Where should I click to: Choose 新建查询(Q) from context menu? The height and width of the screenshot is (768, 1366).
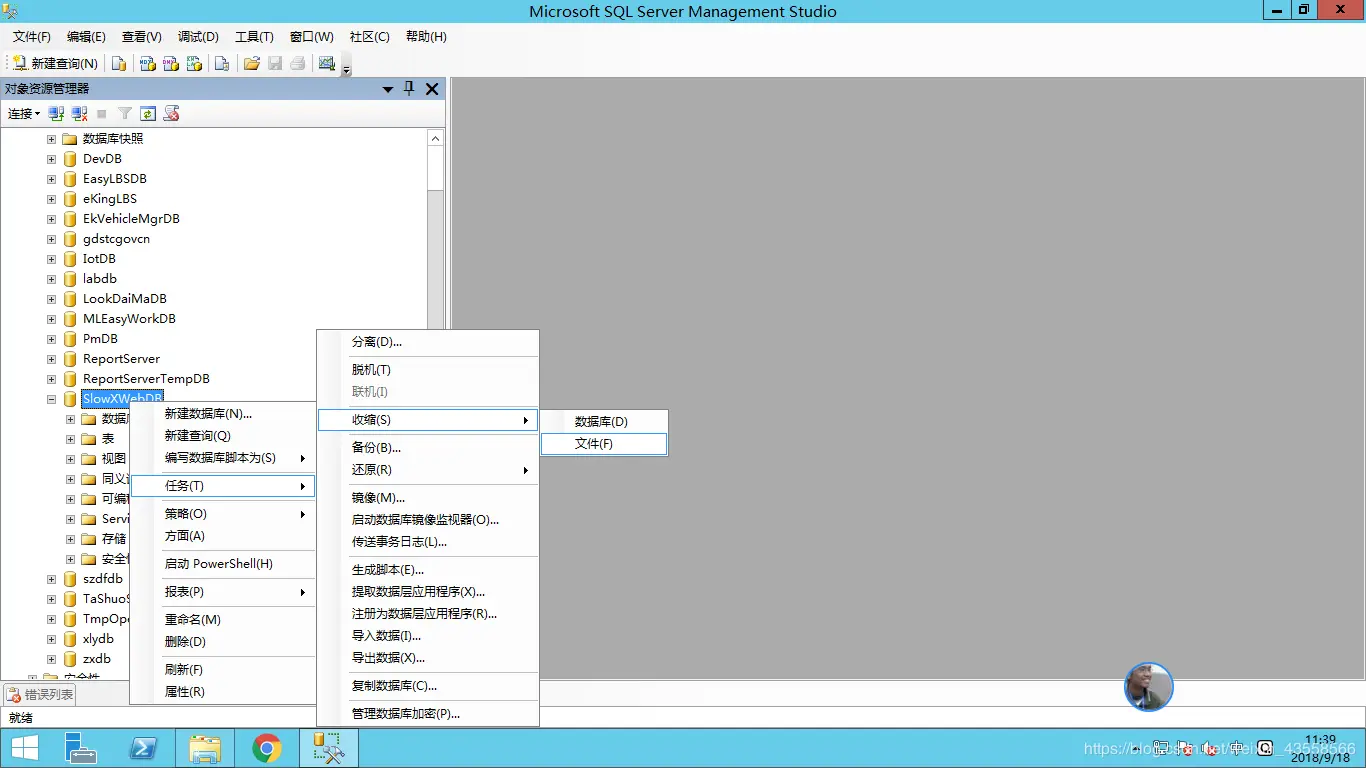[222, 436]
